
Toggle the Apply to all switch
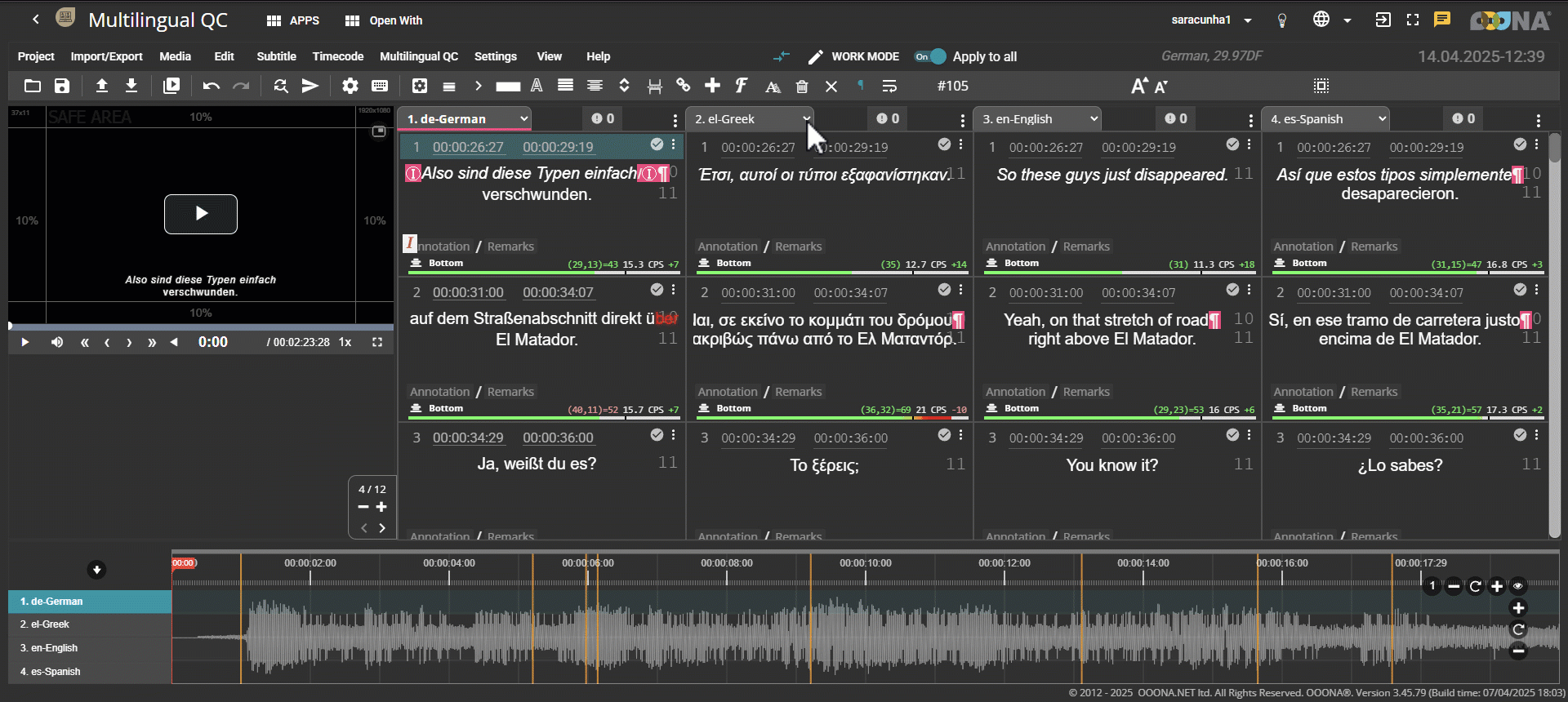(x=930, y=56)
